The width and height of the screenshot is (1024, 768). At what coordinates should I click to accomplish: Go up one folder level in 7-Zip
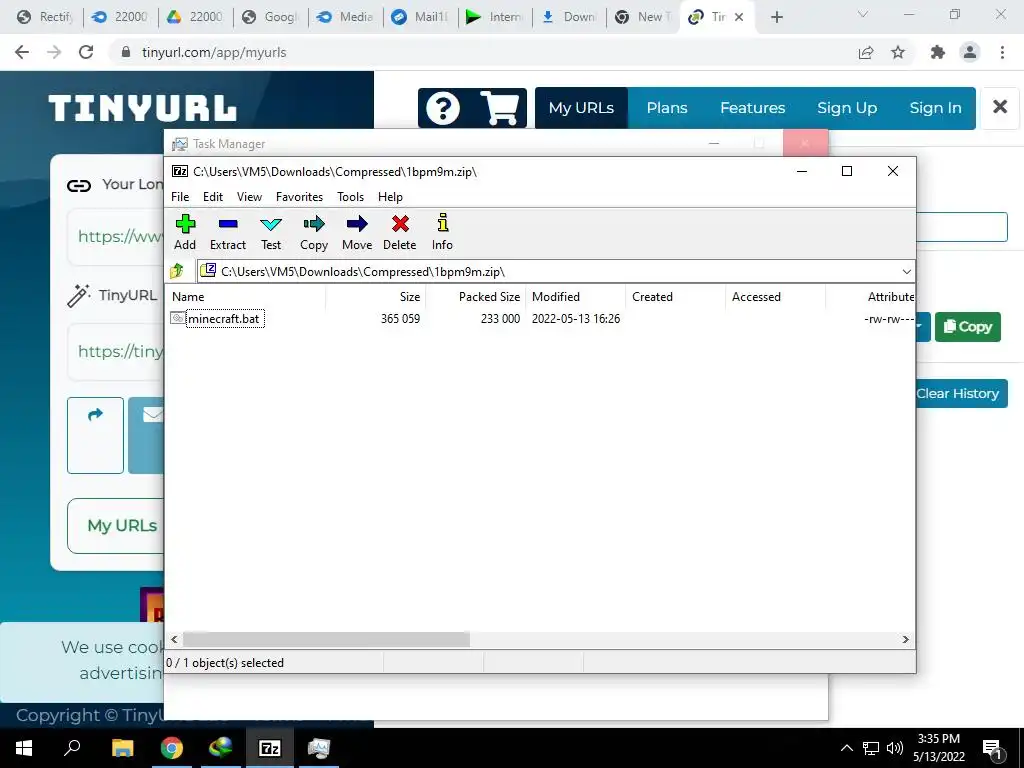coord(177,271)
